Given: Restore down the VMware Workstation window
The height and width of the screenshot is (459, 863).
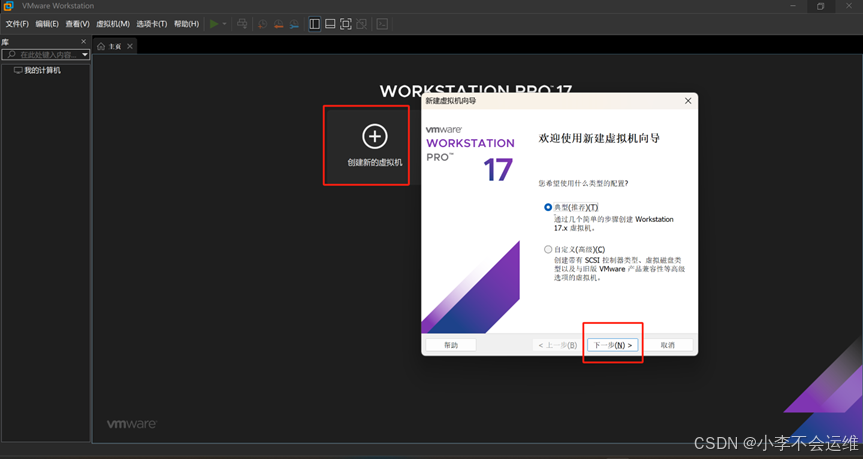Looking at the screenshot, I should [820, 6].
